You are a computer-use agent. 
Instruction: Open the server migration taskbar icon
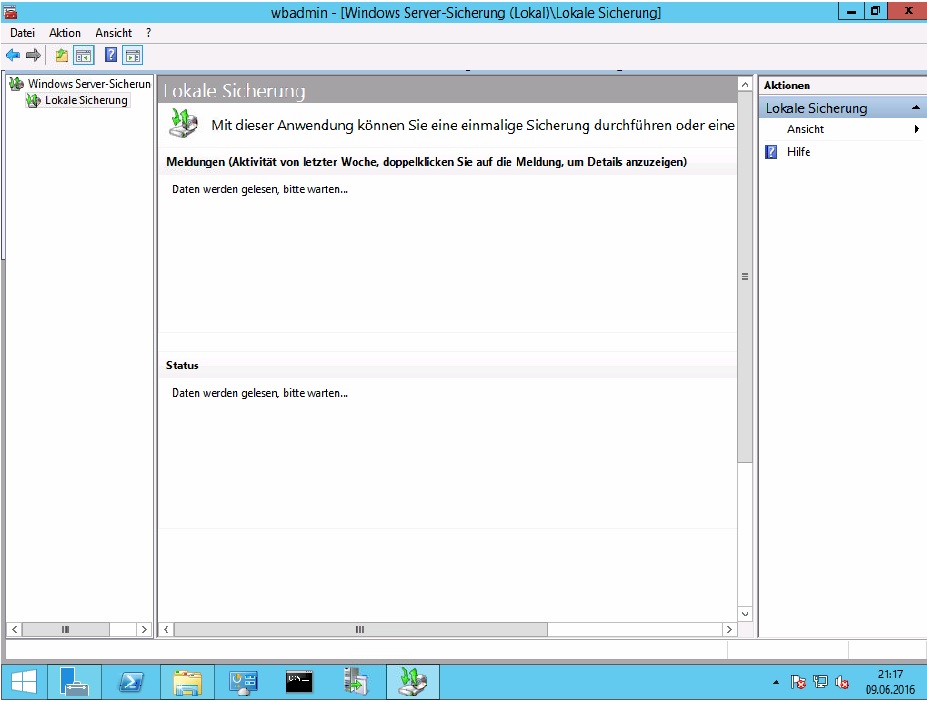(x=355, y=682)
